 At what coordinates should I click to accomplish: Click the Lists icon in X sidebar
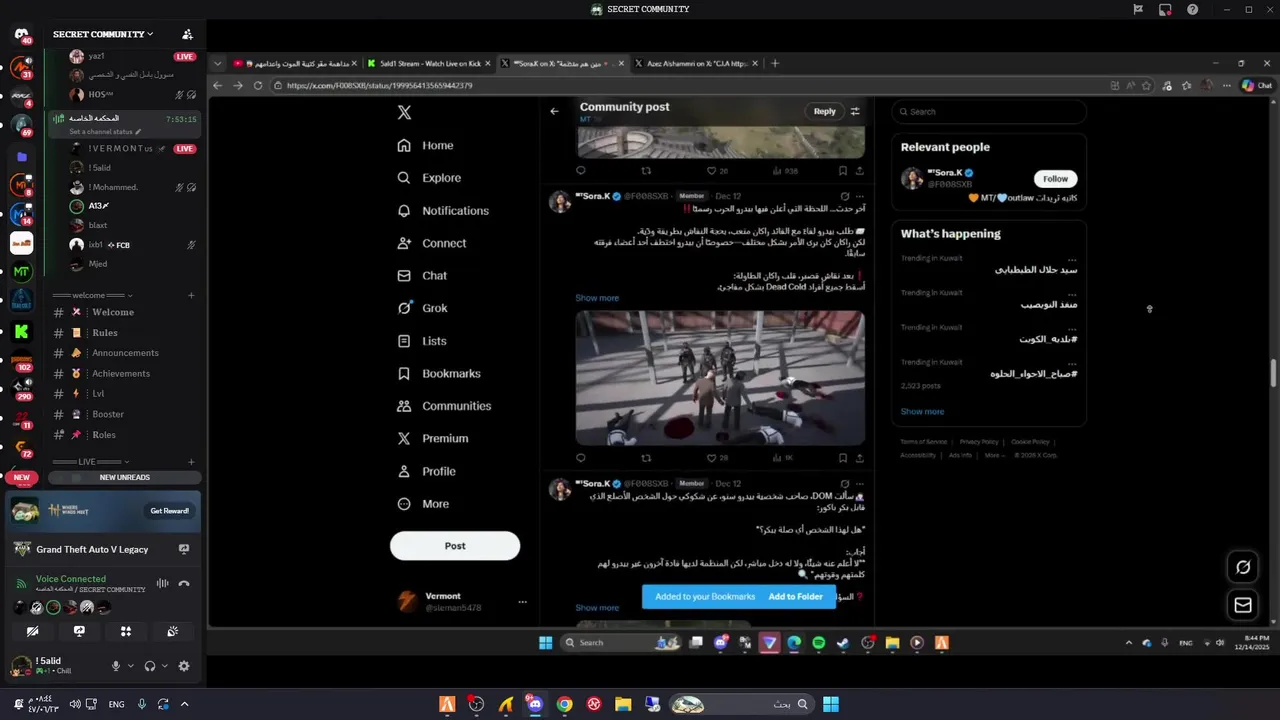404,341
